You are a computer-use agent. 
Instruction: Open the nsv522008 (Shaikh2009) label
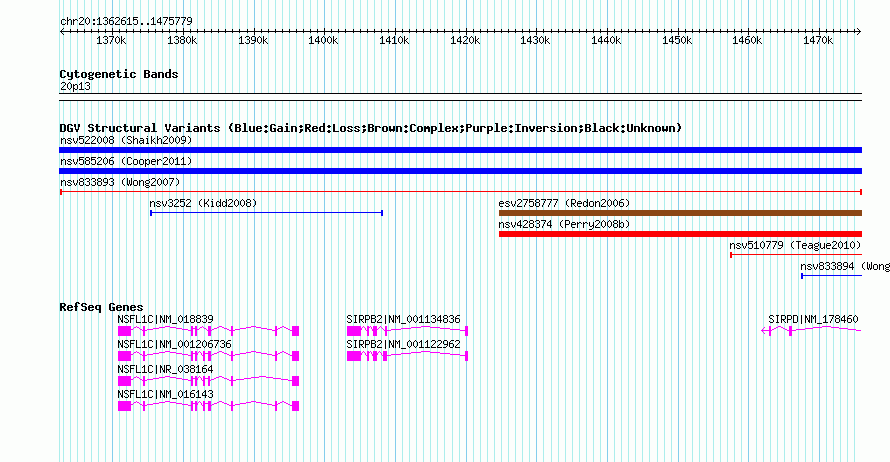126,140
